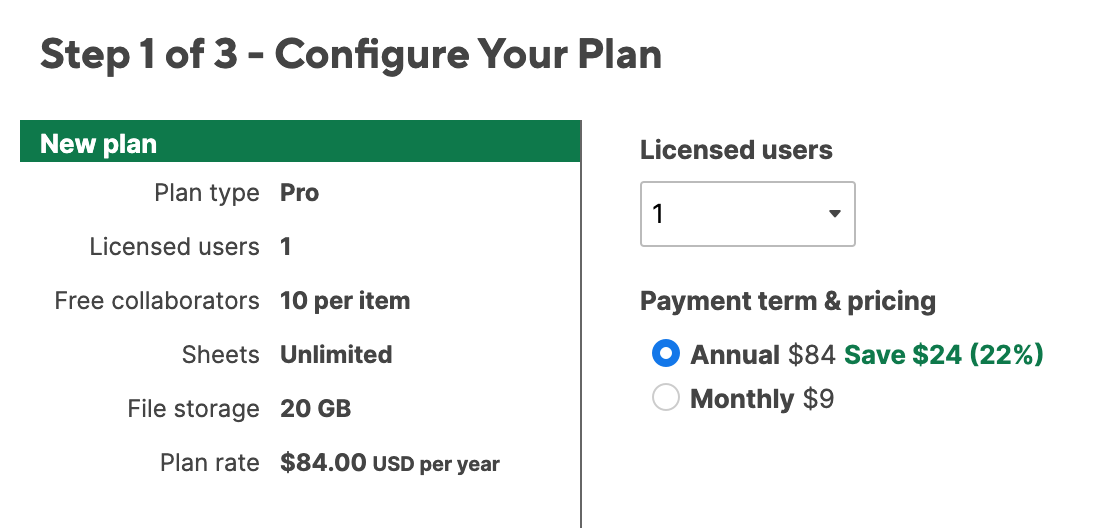Screen dimensions: 1102x528
Task: Click the Licensed users label above dropdown
Action: pyautogui.click(x=736, y=151)
